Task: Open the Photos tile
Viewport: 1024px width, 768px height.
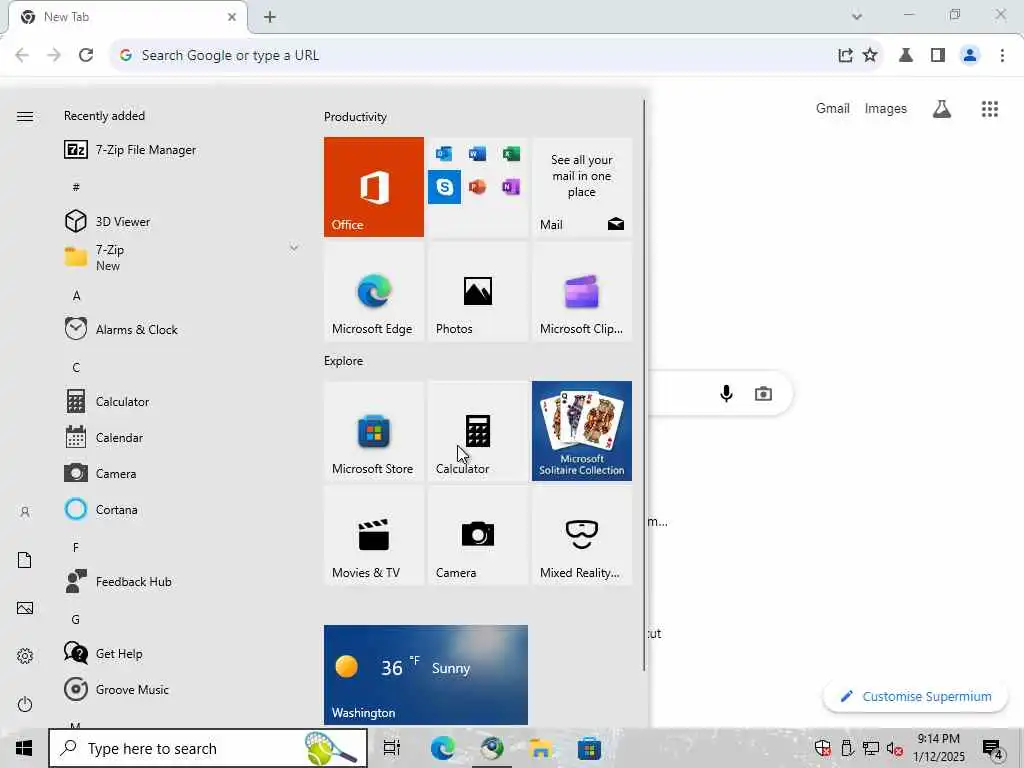Action: coord(477,291)
